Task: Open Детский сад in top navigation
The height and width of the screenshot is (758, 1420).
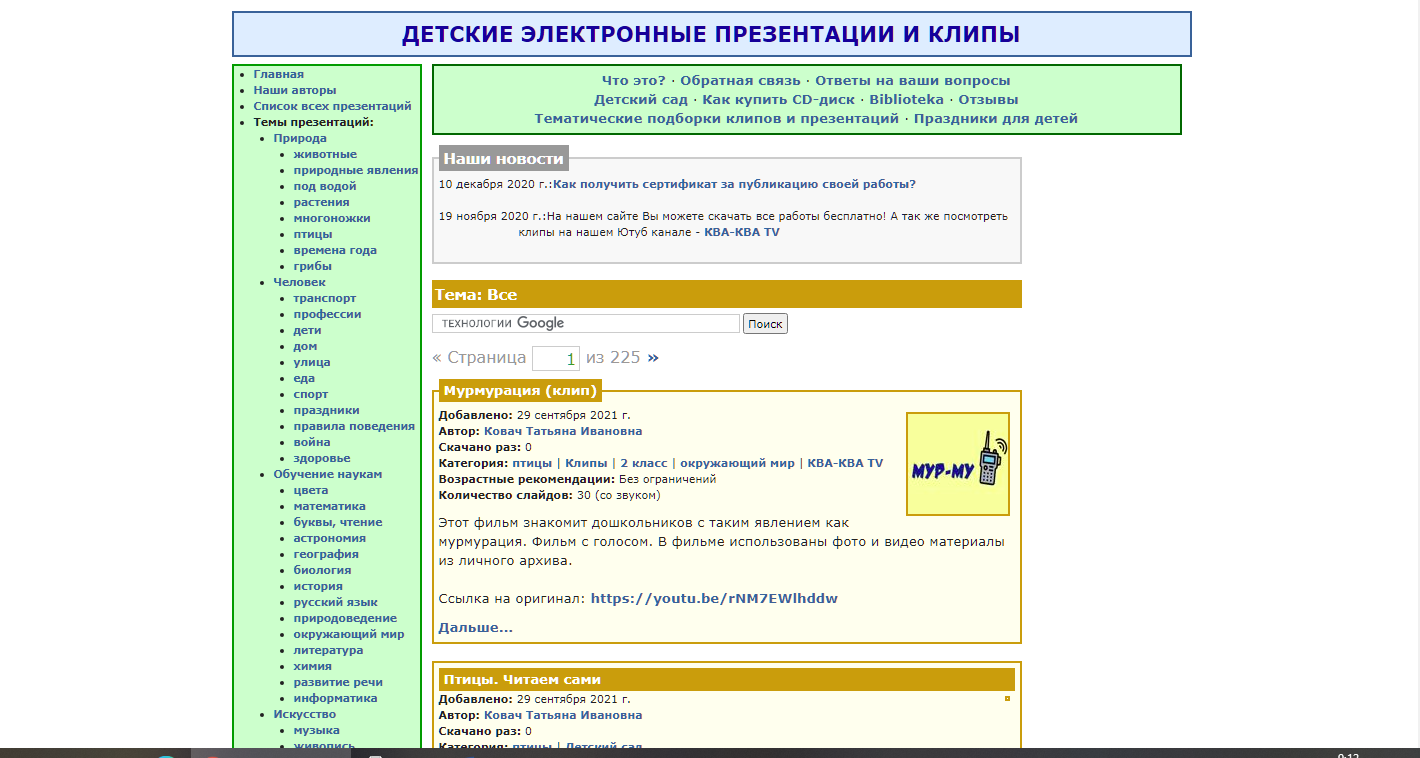Action: 641,99
